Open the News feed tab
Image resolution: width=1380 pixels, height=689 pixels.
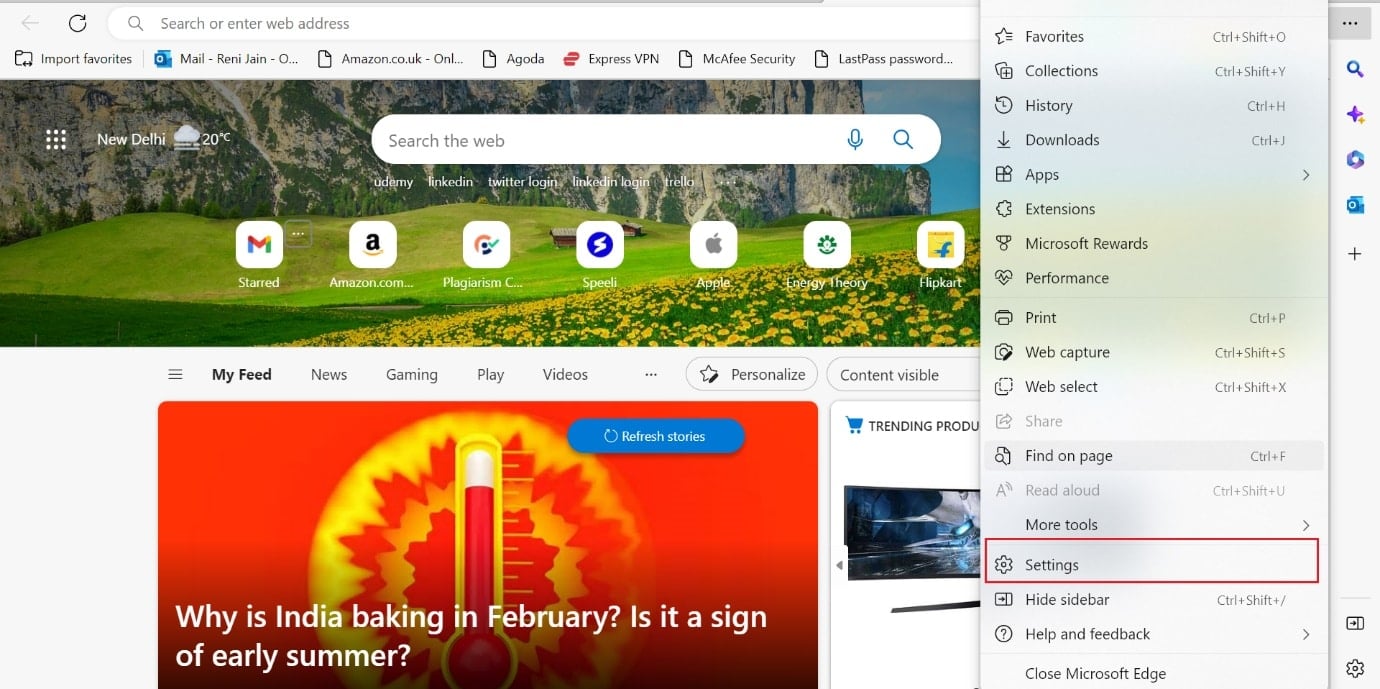point(328,374)
